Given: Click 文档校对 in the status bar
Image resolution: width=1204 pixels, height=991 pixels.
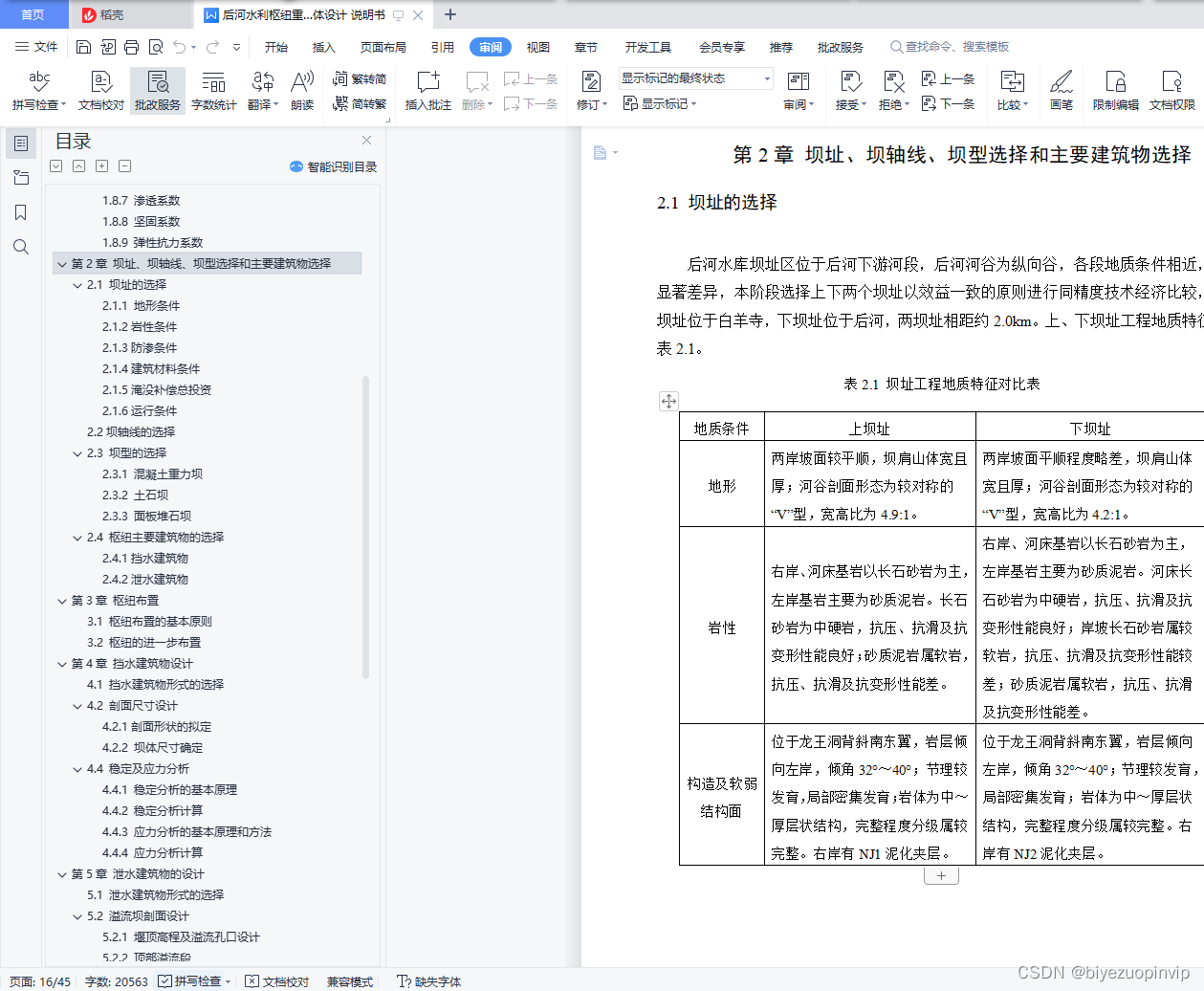Looking at the screenshot, I should tap(277, 981).
